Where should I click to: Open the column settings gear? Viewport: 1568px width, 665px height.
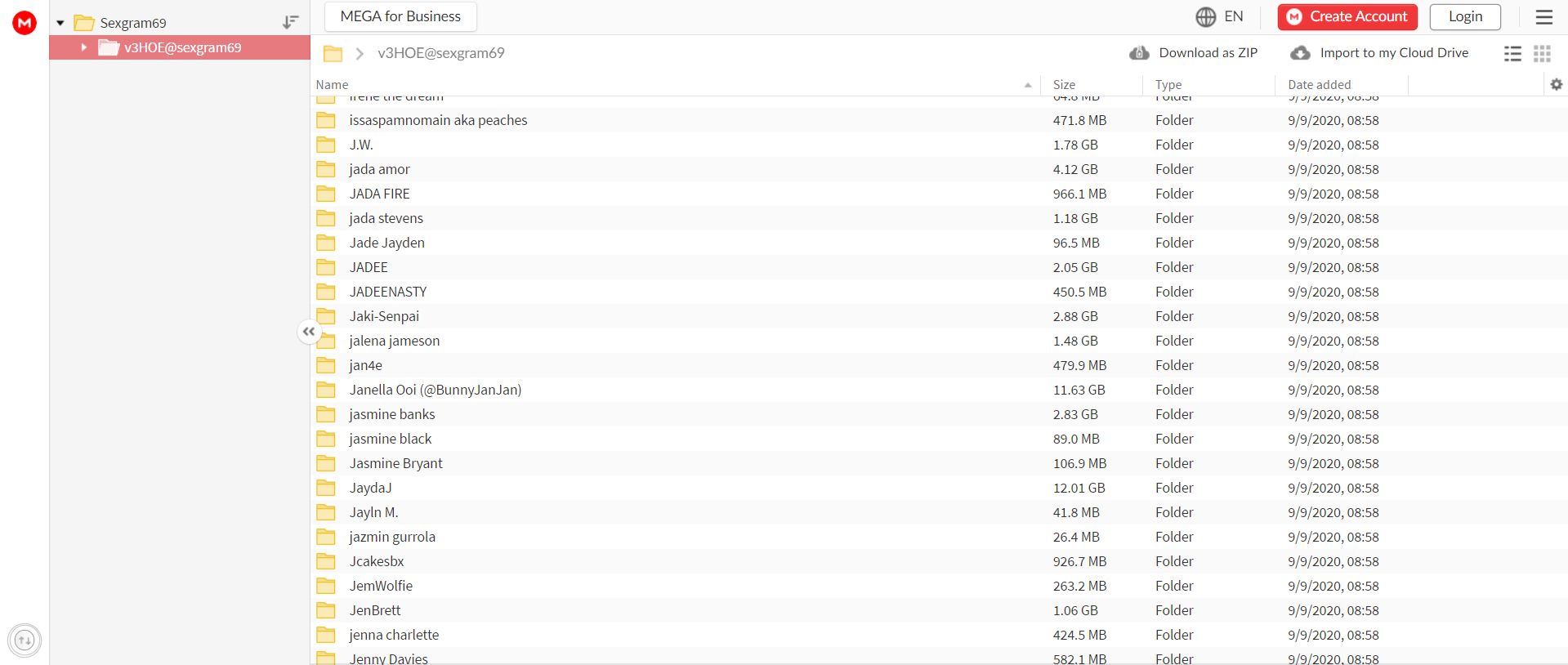(1556, 84)
